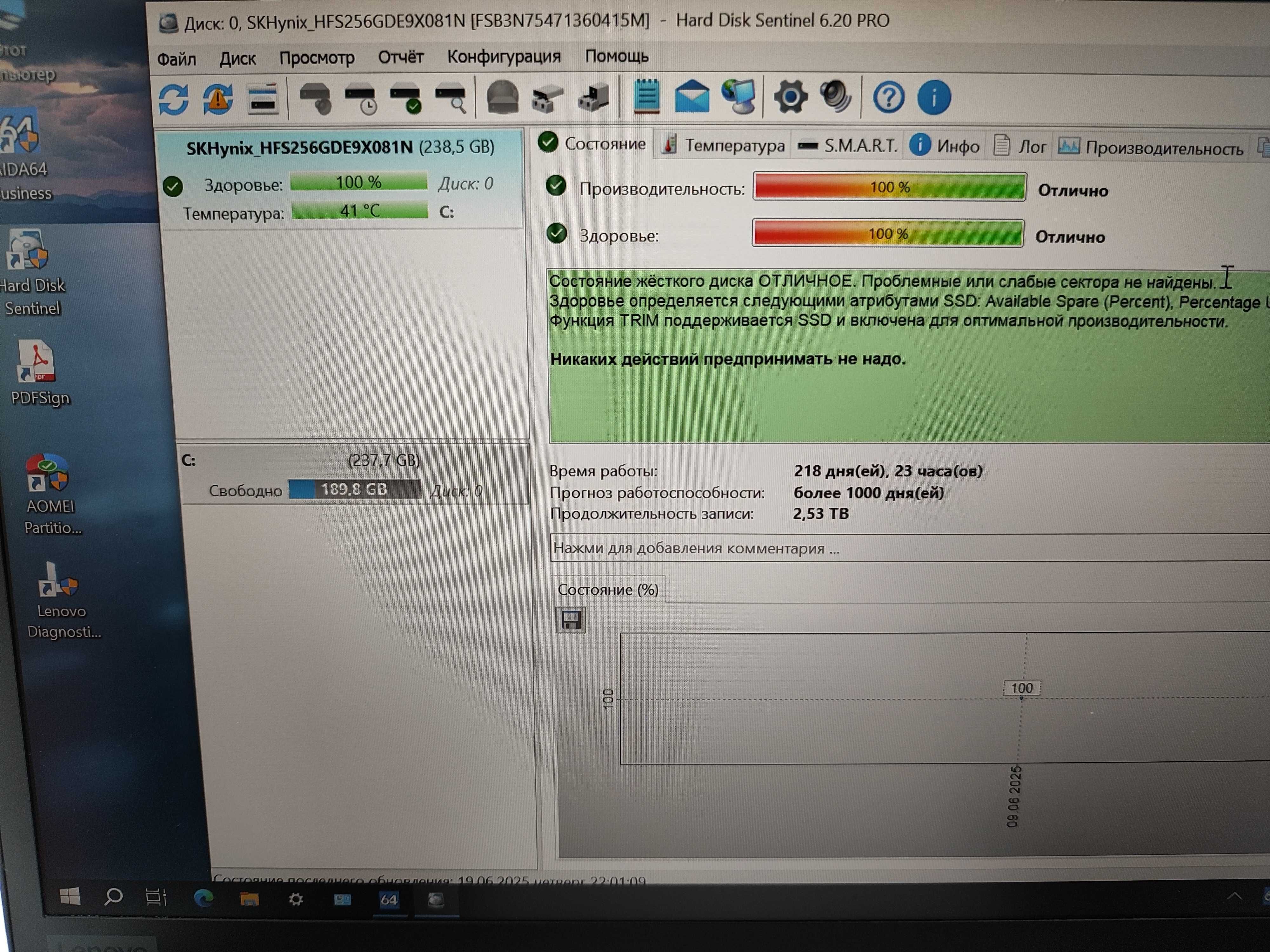Open the Отчёт menu
The height and width of the screenshot is (952, 1270).
(401, 57)
